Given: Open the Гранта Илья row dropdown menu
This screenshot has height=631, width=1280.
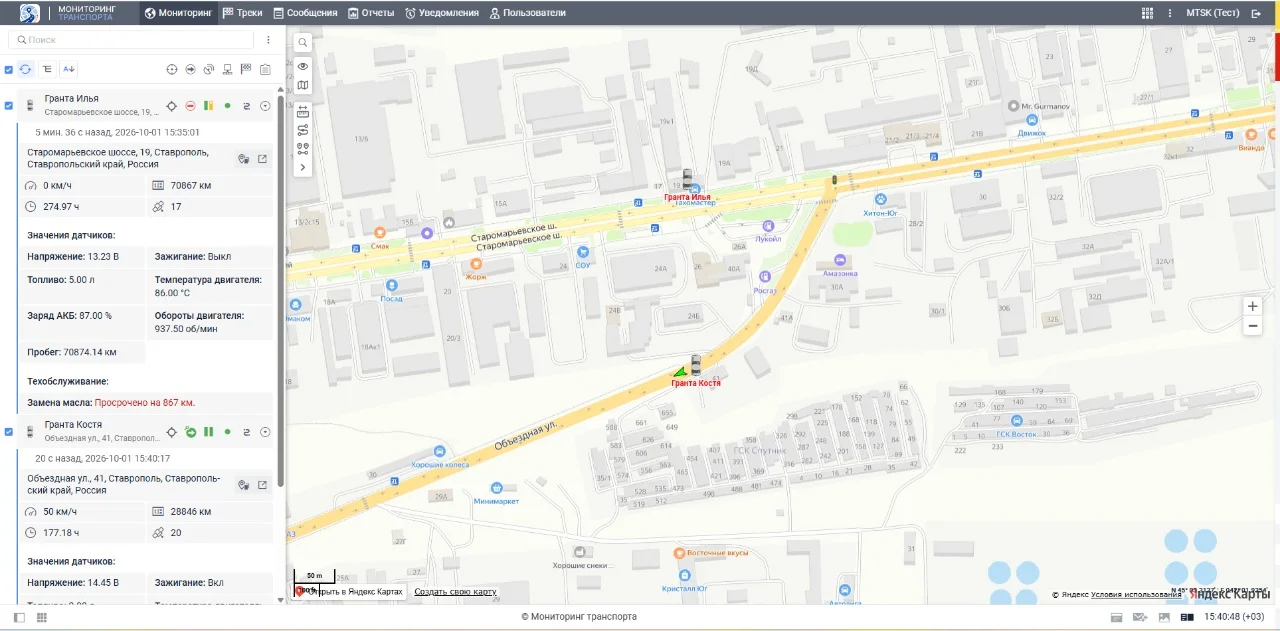Looking at the screenshot, I should pyautogui.click(x=265, y=105).
